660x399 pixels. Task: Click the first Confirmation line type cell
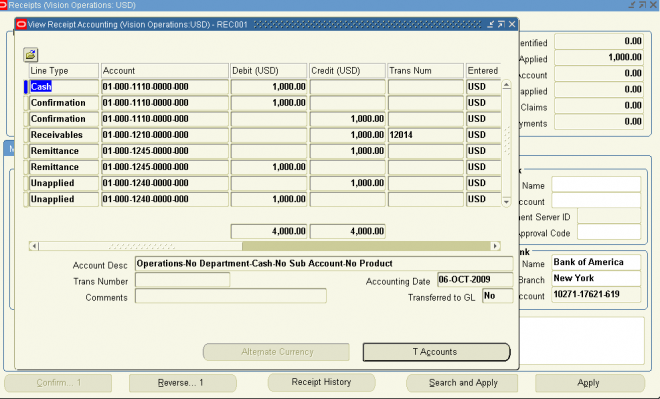tap(63, 103)
